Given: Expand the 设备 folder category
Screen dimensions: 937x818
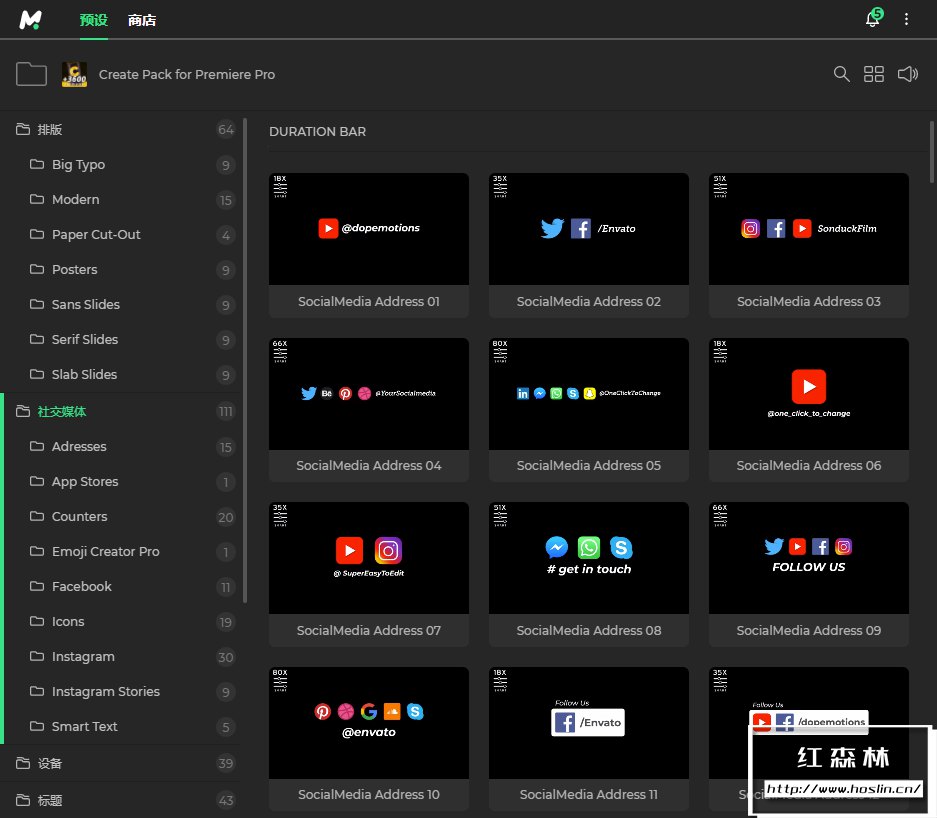Looking at the screenshot, I should (50, 763).
